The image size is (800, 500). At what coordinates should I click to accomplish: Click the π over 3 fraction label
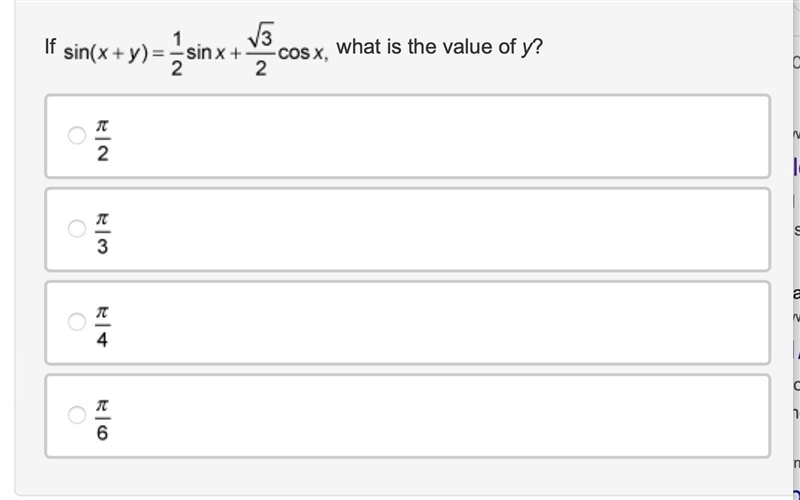coord(103,234)
